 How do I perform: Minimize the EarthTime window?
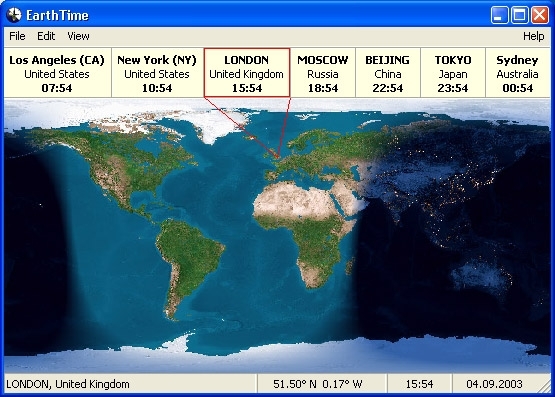(x=499, y=15)
